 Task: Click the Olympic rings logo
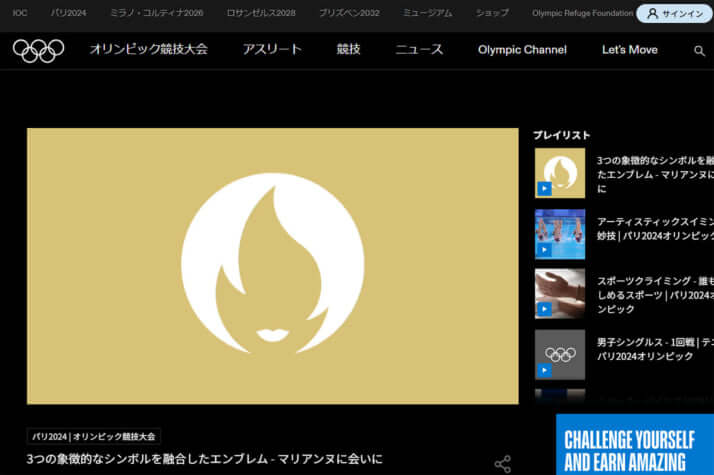[38, 50]
